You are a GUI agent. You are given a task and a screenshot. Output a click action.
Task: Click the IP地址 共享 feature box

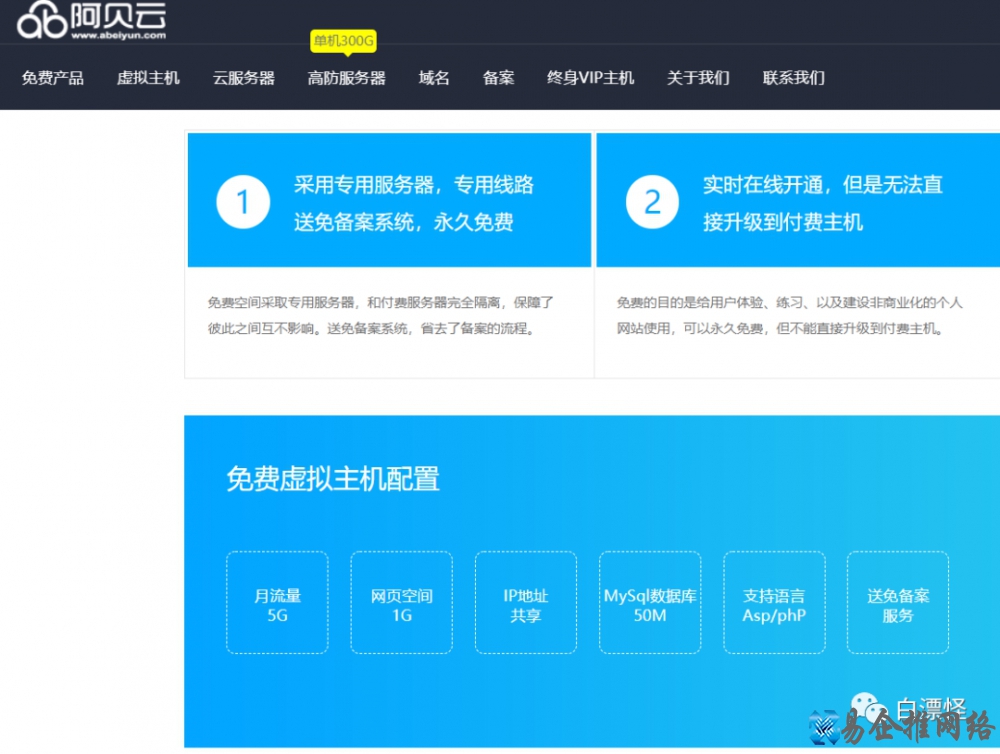tap(525, 603)
